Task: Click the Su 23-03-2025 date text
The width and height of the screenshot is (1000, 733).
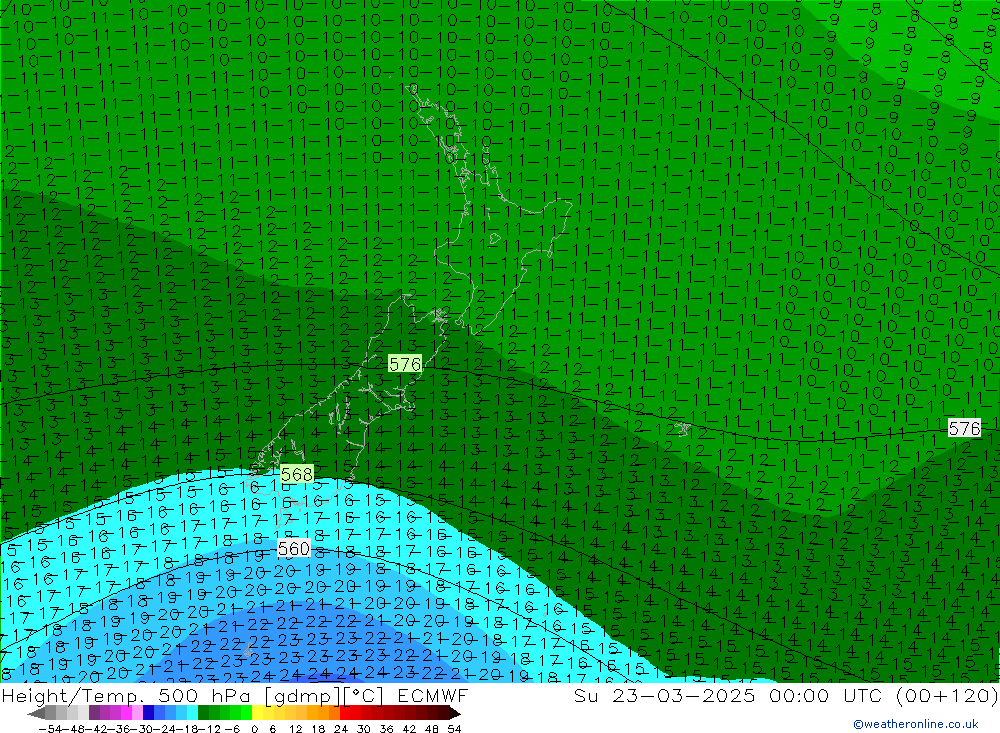Action: [x=664, y=695]
